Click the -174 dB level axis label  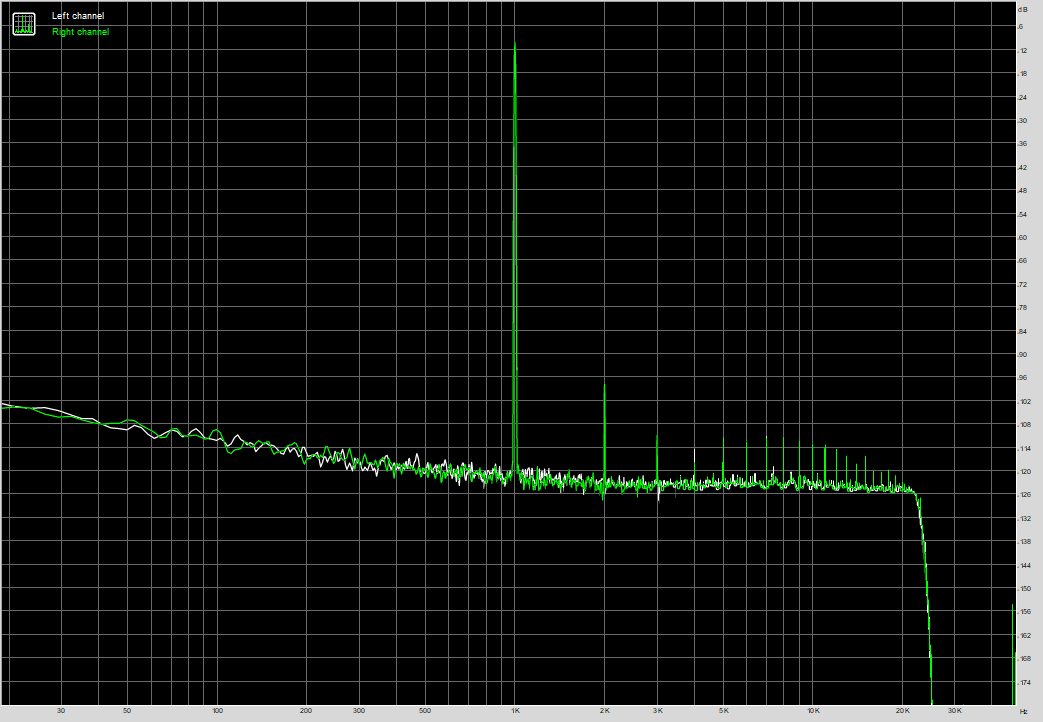click(1022, 682)
